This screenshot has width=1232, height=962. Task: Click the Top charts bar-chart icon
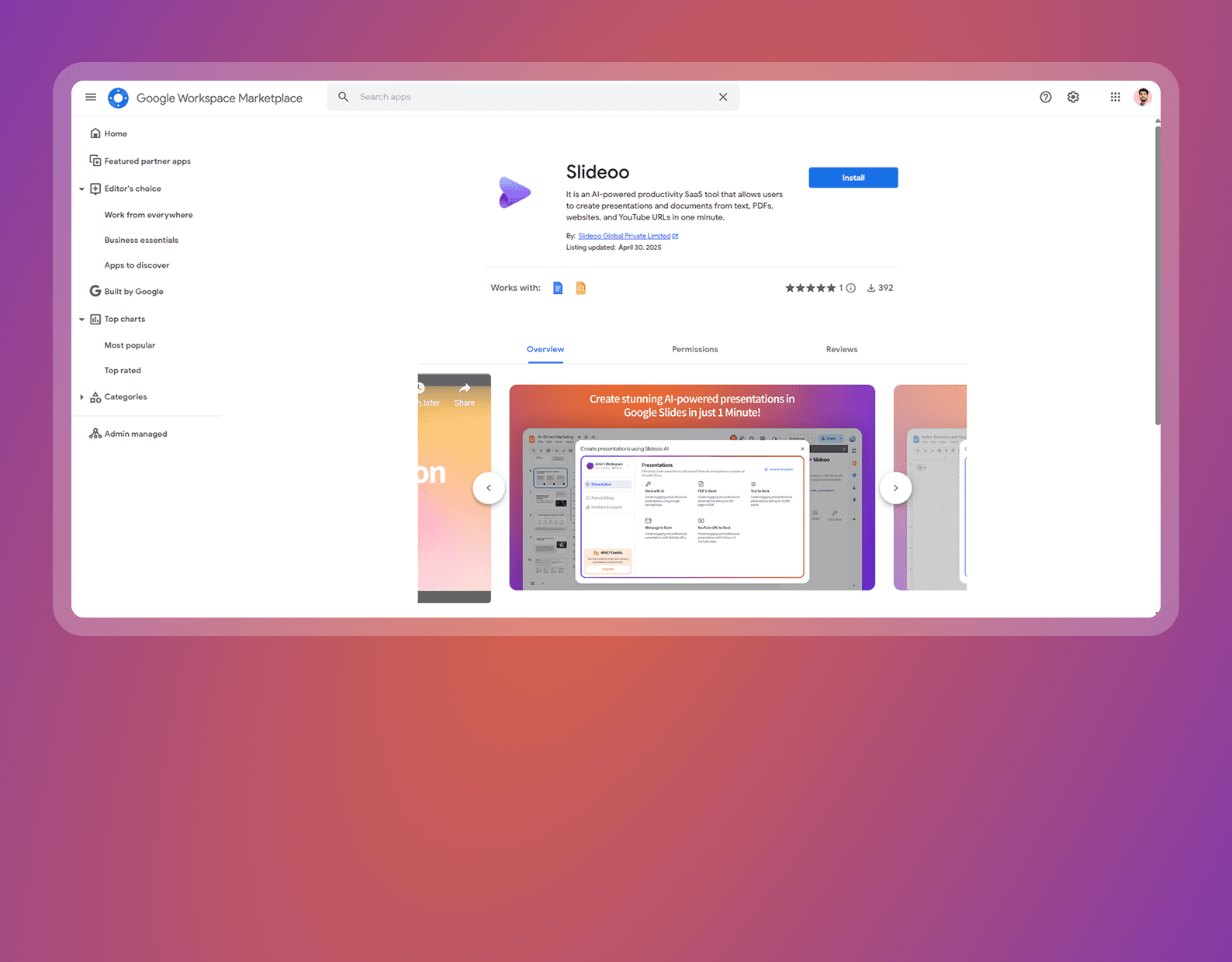95,319
